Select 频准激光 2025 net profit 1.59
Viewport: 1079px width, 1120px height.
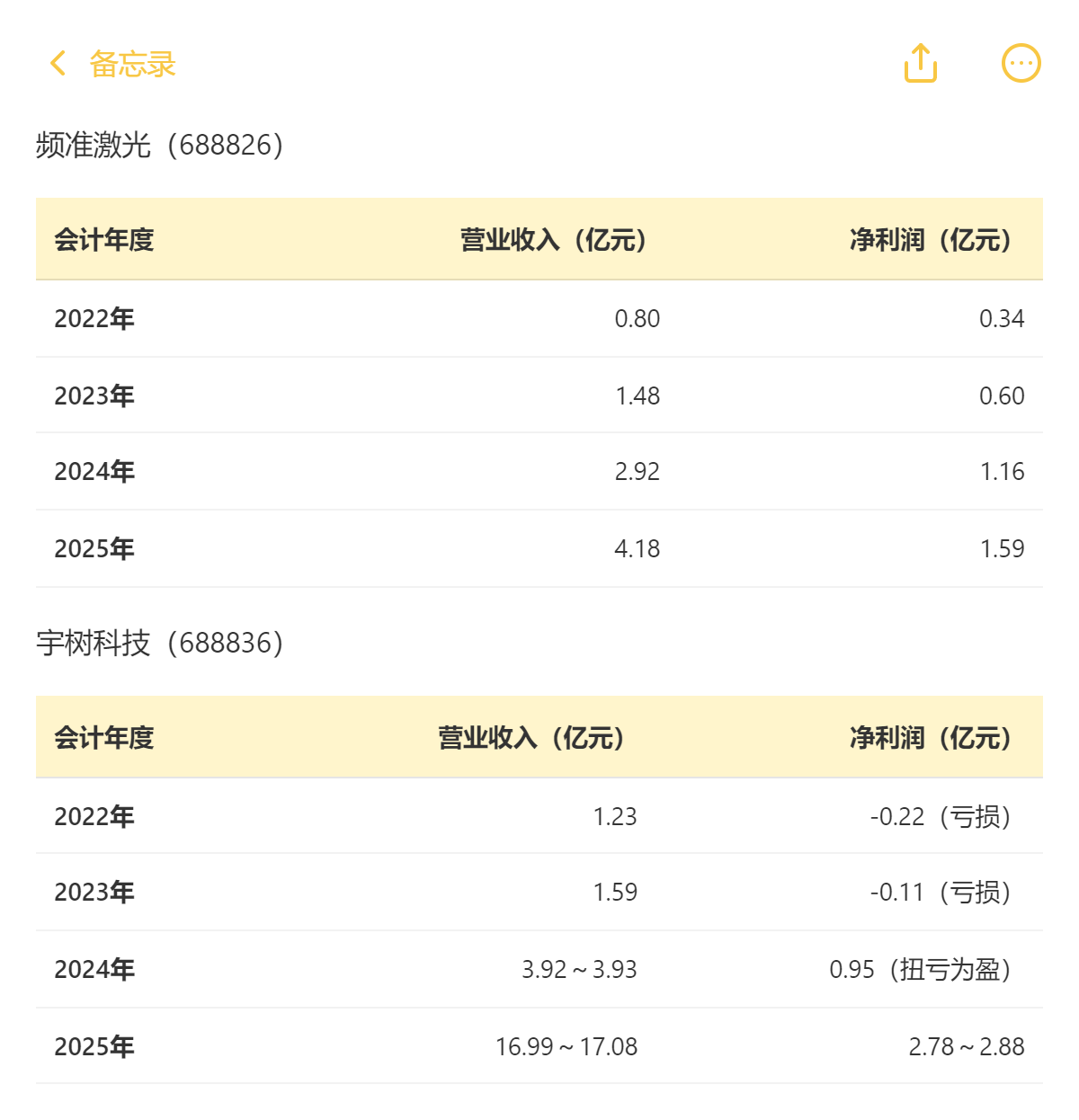pos(1003,548)
